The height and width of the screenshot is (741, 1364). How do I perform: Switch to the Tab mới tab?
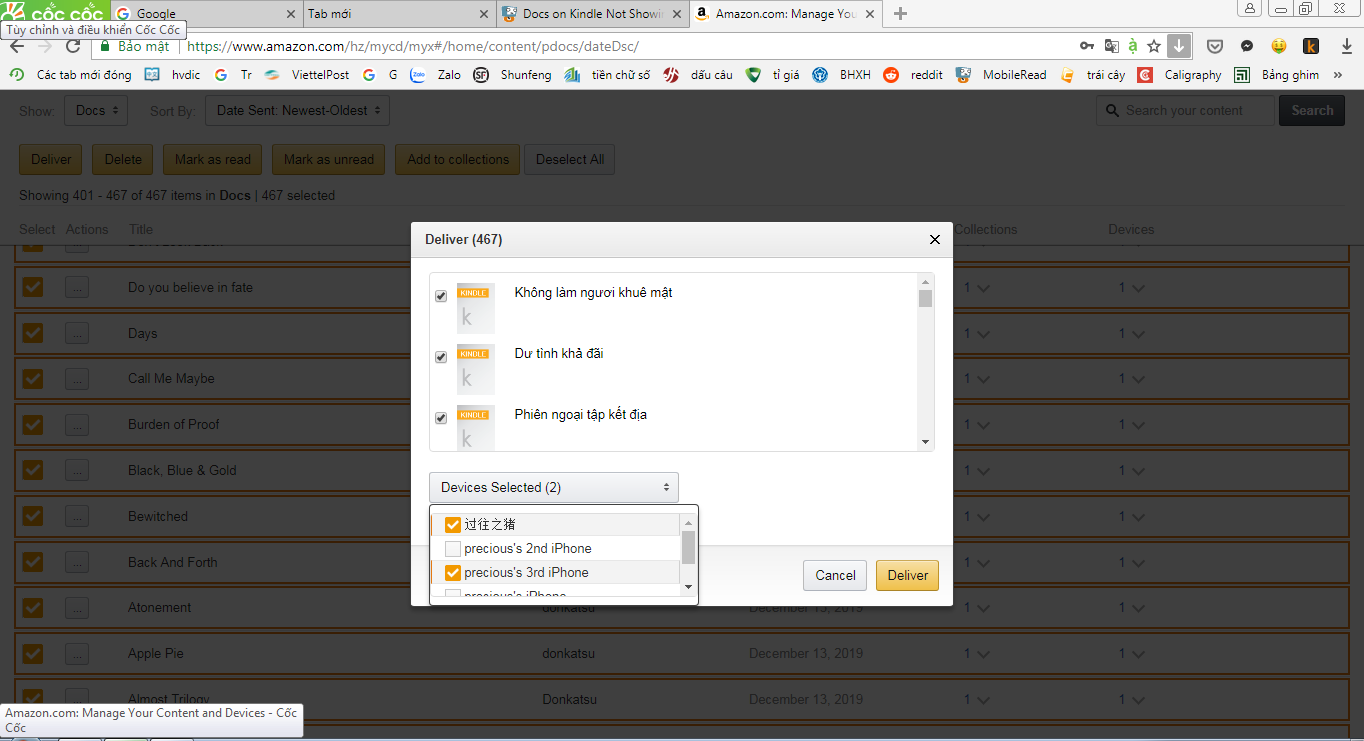(x=398, y=14)
